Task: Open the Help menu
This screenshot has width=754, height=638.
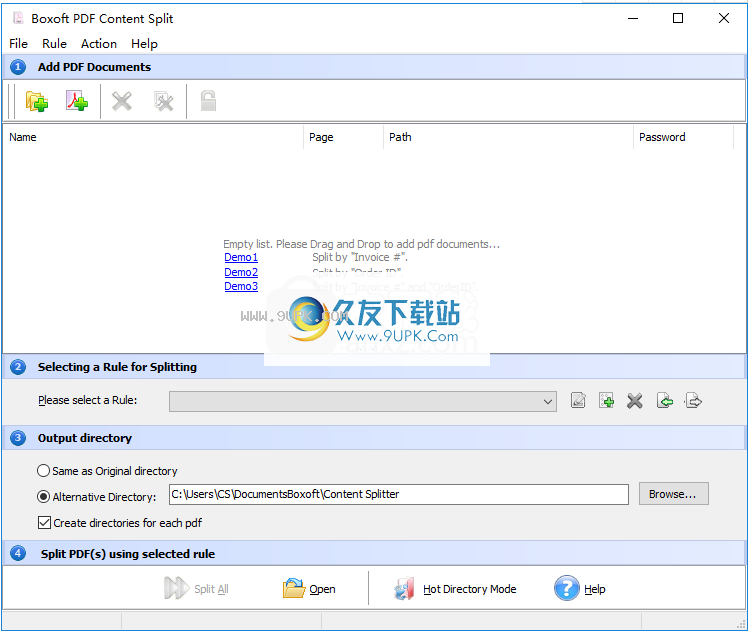Action: point(144,44)
